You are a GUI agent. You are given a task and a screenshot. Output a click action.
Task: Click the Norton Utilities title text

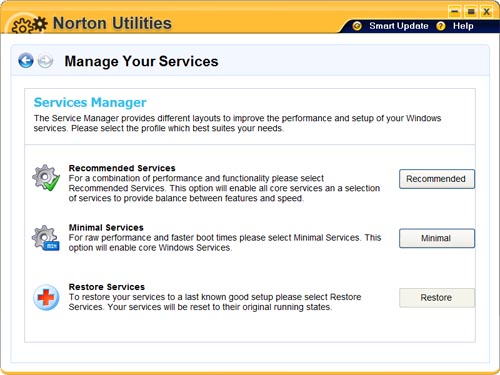point(112,23)
